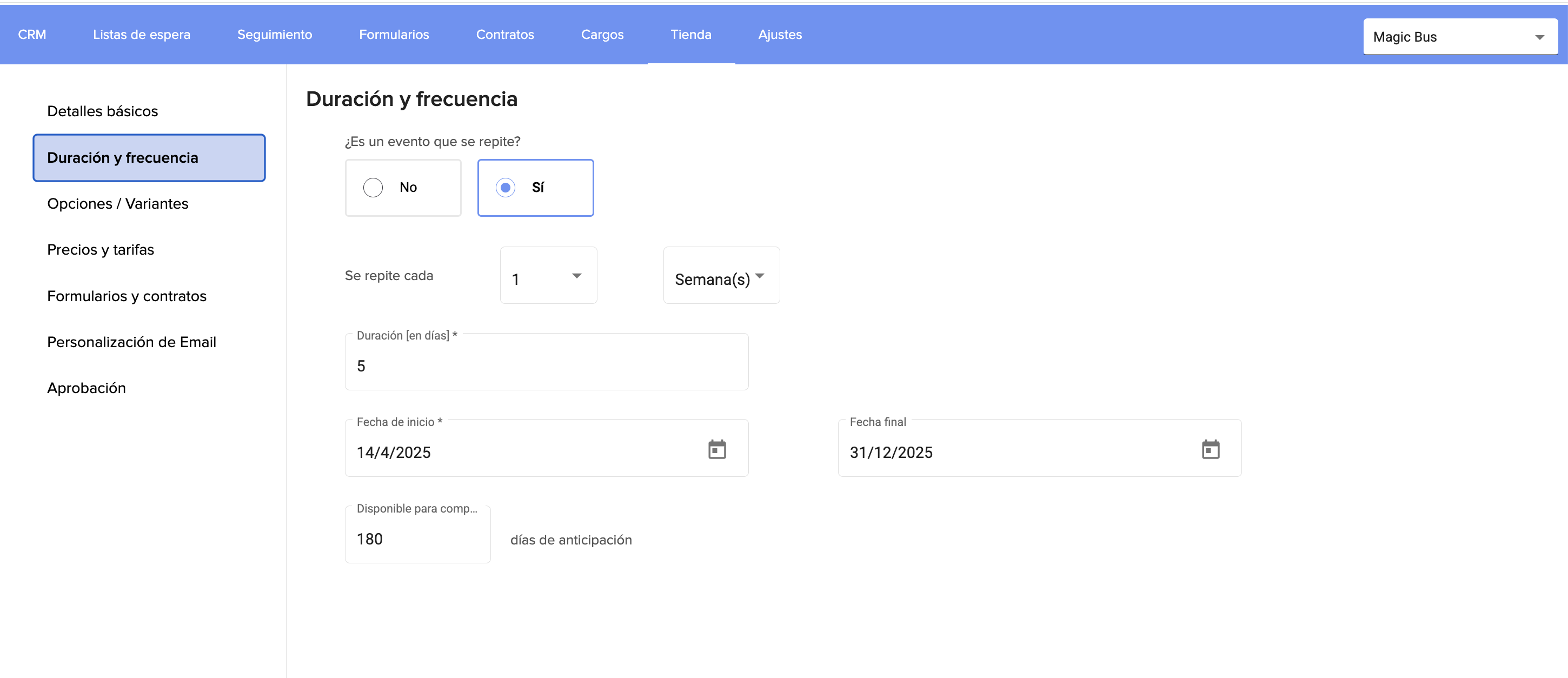This screenshot has height=678, width=1568.
Task: Go to the Contratos tab
Action: coord(504,35)
